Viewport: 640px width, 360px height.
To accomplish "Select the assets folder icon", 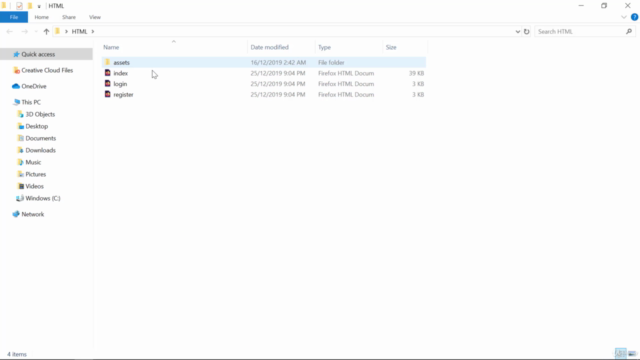I will (x=107, y=62).
